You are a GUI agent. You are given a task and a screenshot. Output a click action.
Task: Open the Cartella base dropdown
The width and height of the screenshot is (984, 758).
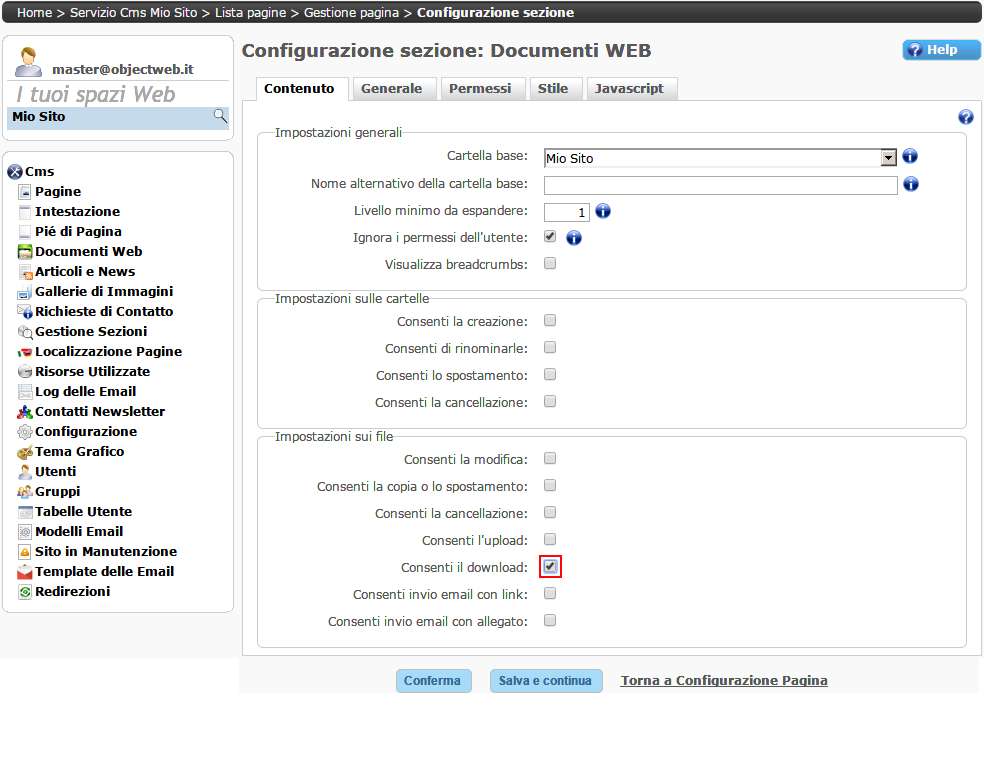pos(888,158)
